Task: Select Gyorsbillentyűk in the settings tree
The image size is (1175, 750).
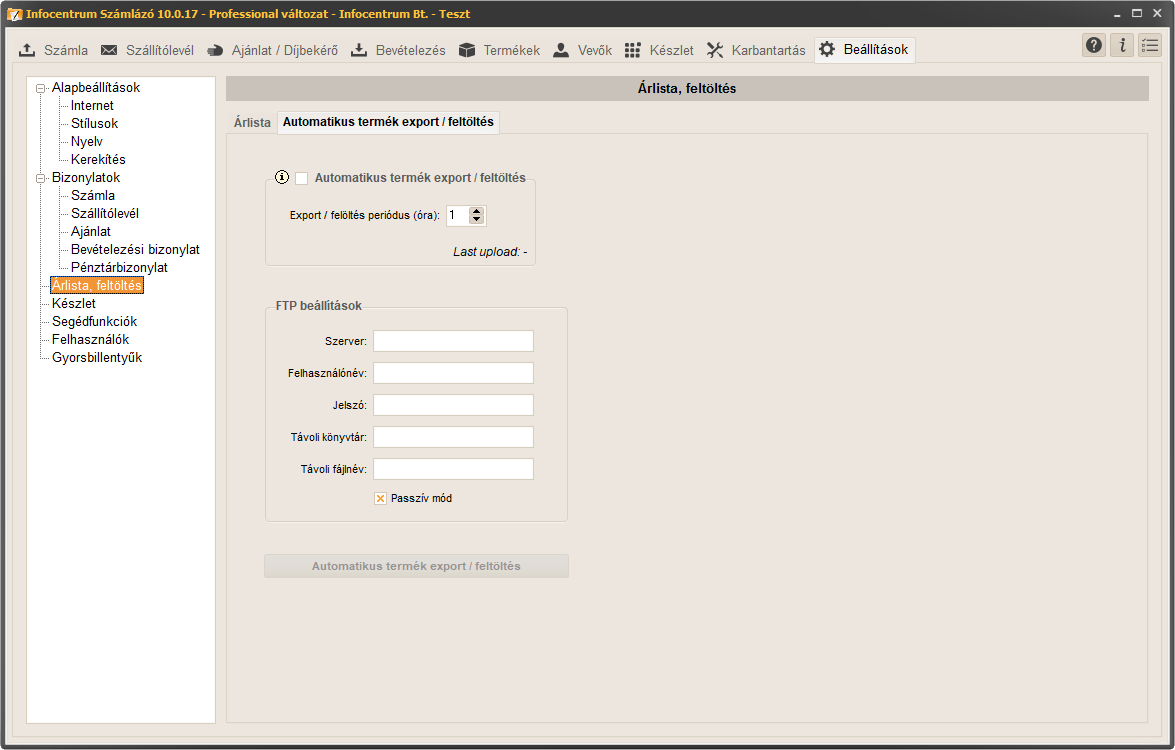Action: point(97,358)
